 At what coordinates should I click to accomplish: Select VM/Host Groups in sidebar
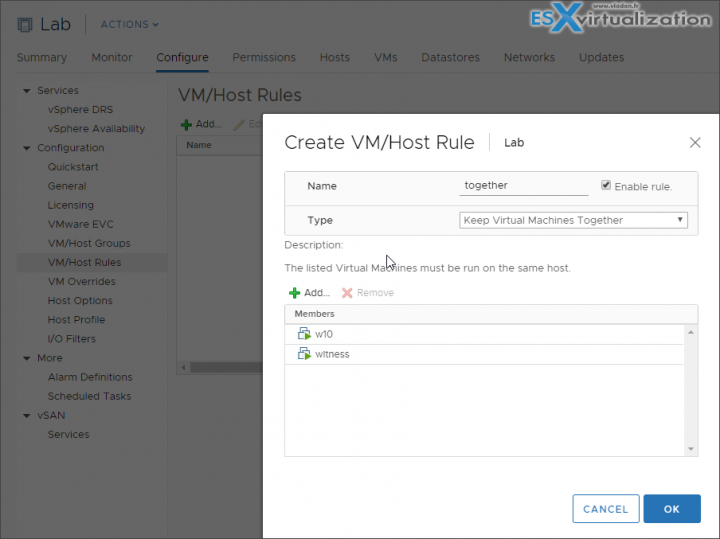pos(89,243)
